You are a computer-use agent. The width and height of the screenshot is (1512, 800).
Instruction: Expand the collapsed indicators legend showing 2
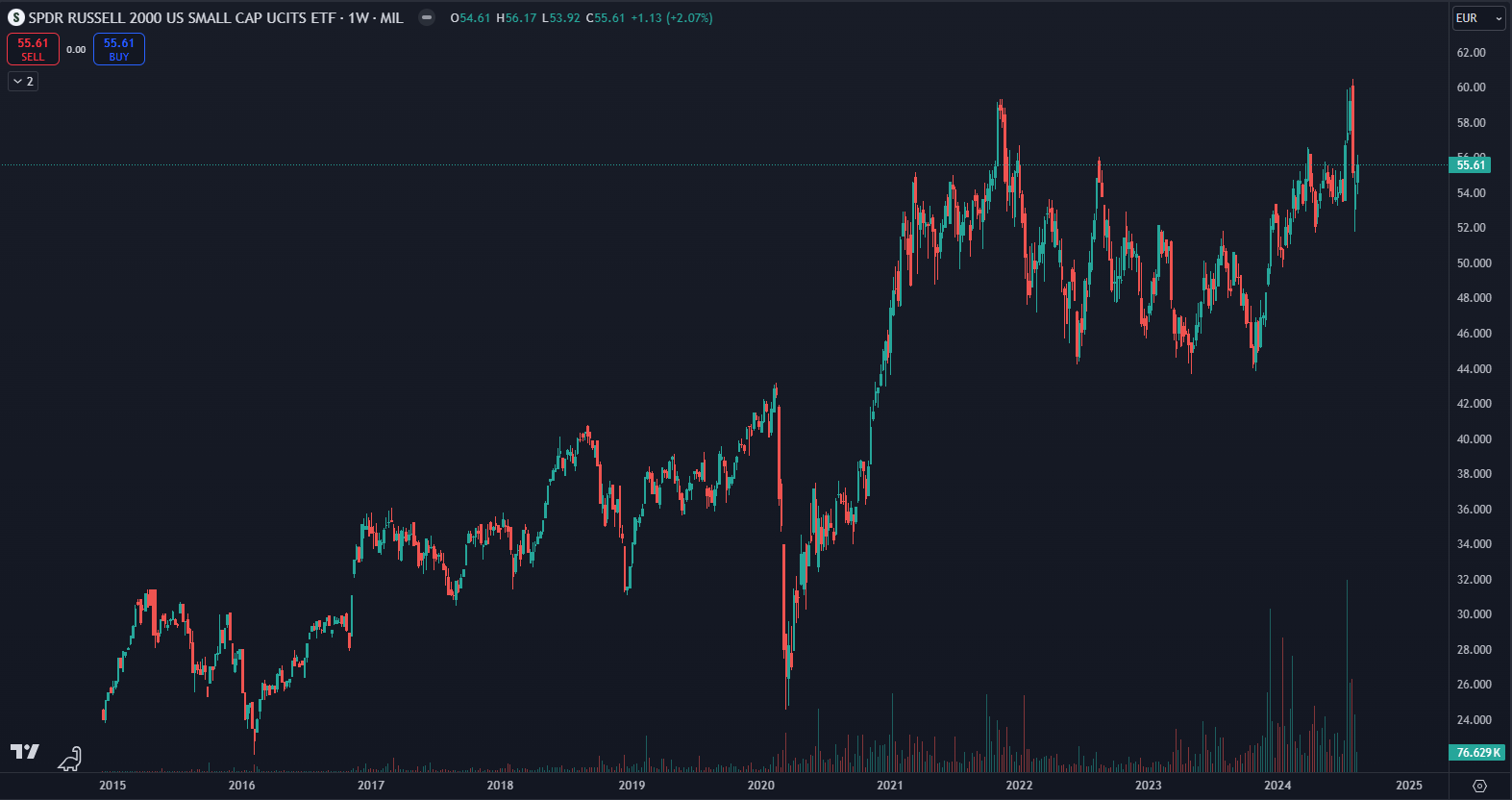coord(23,82)
